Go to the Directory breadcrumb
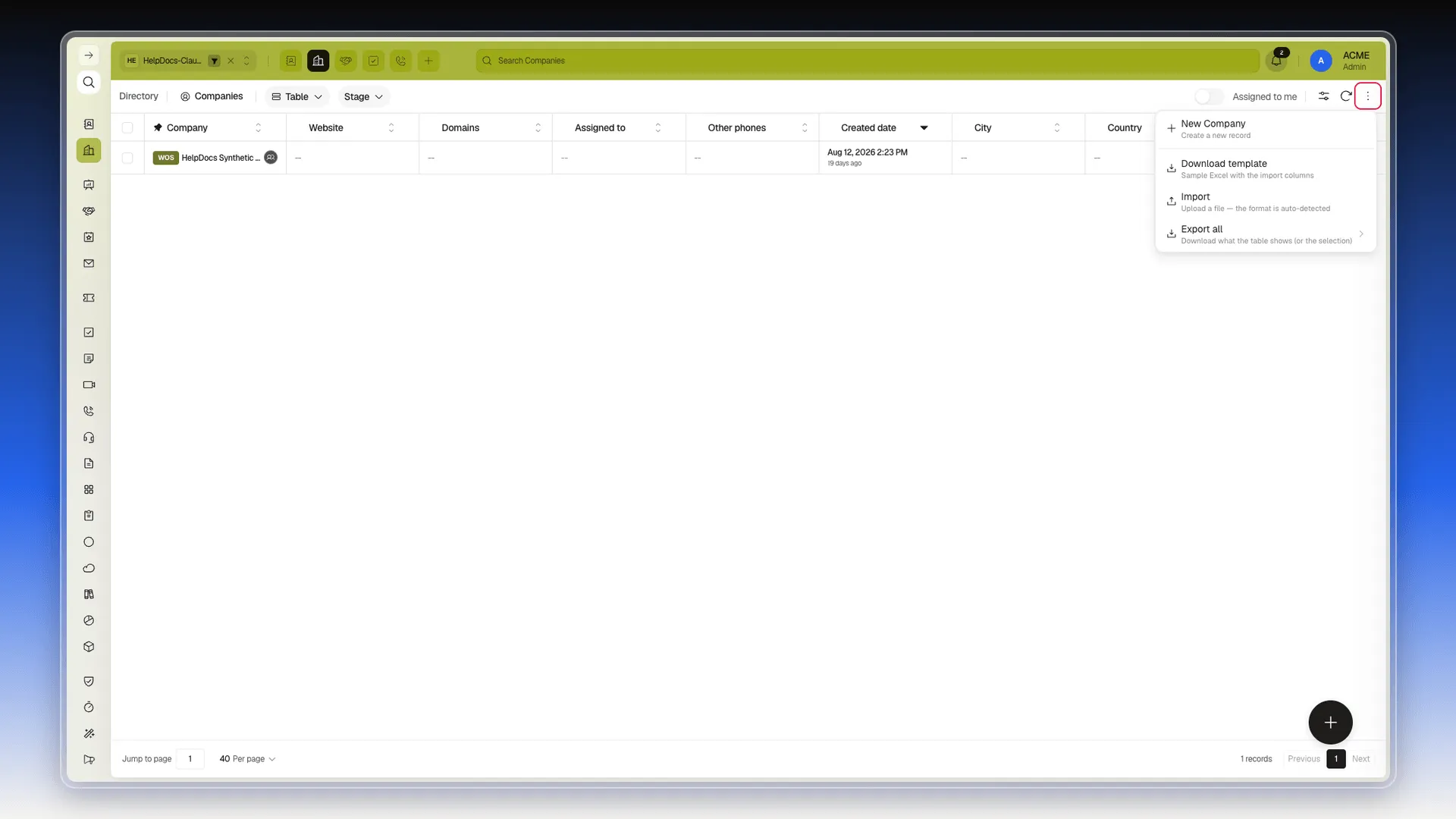This screenshot has height=819, width=1456. [139, 96]
